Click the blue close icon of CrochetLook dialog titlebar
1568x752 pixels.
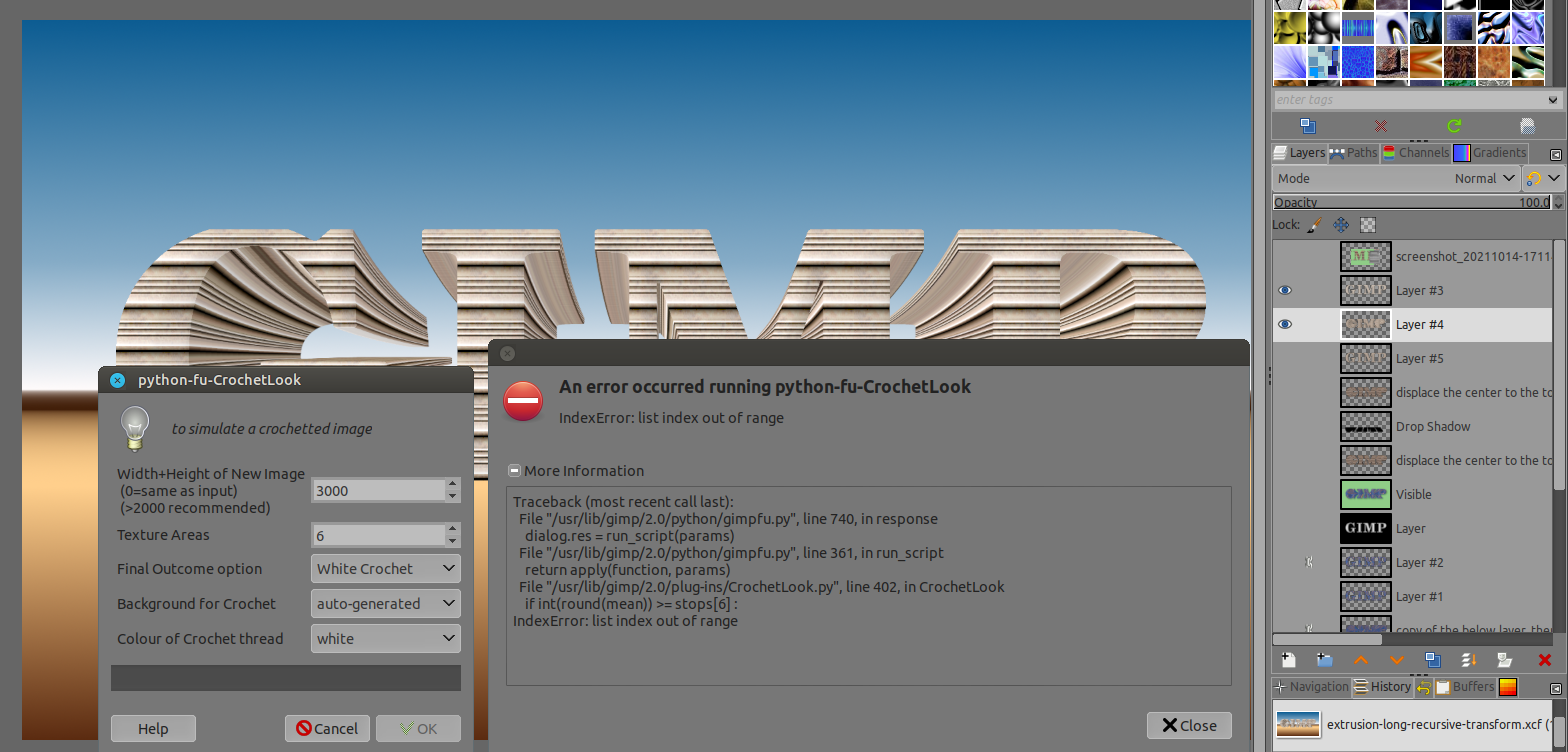(117, 380)
